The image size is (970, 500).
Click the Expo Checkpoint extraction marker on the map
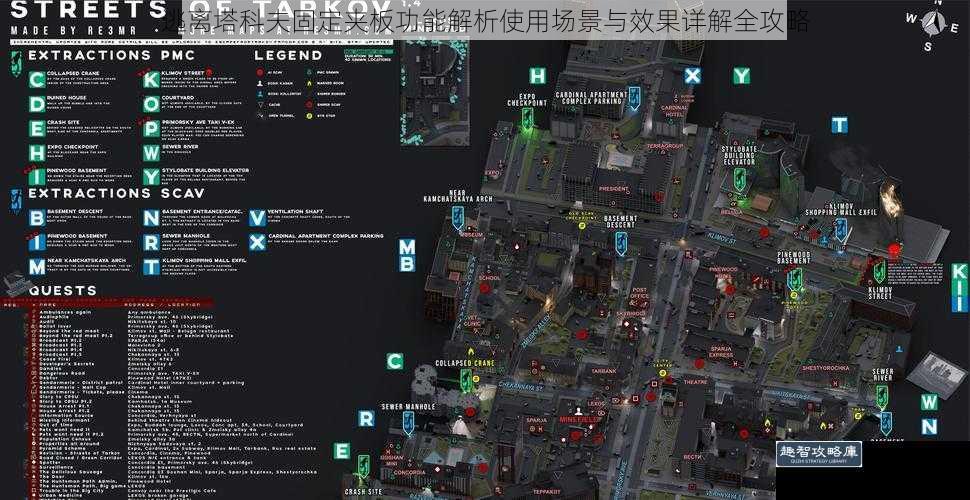tap(527, 118)
